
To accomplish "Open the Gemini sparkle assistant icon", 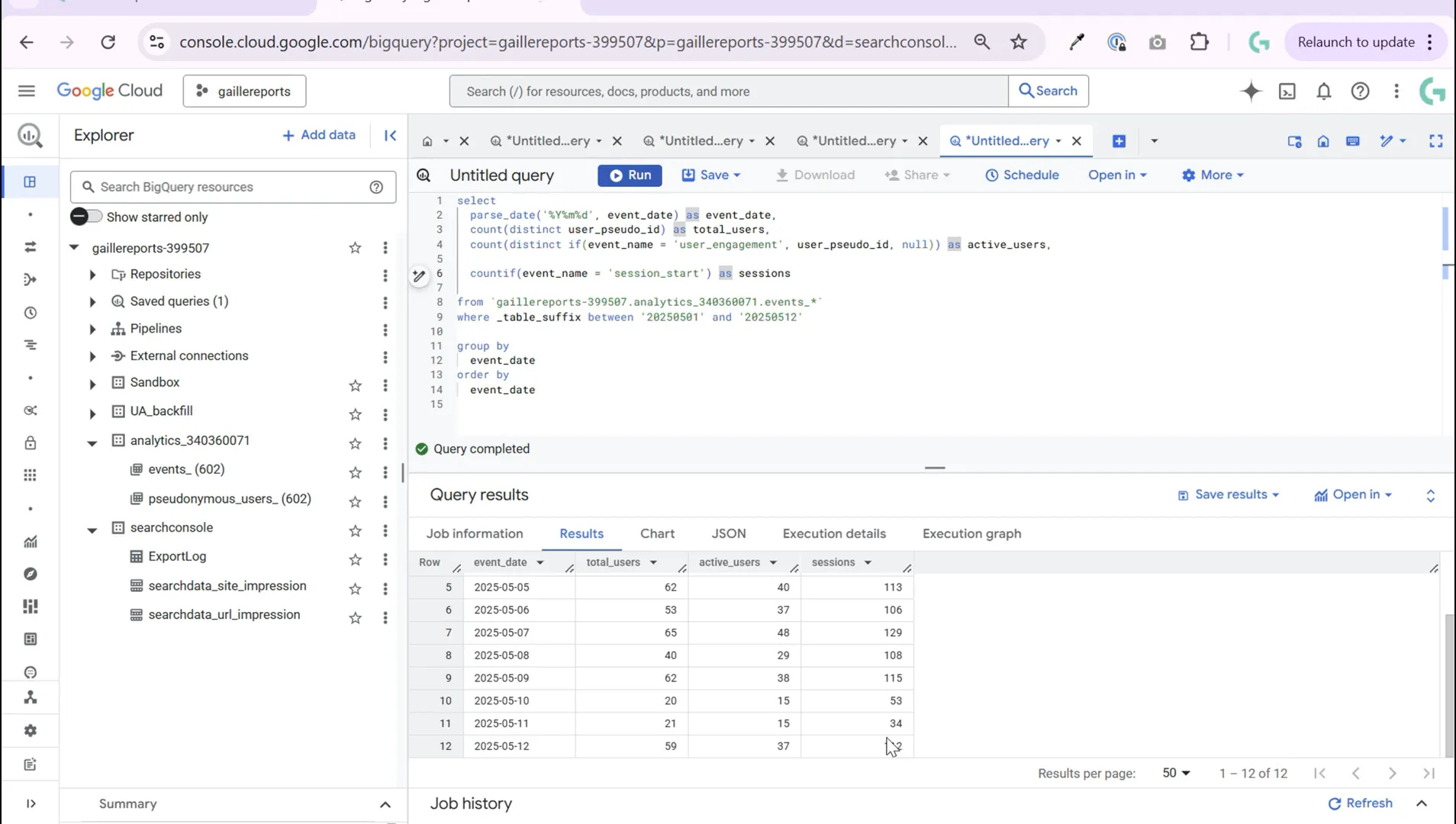I will click(1251, 91).
